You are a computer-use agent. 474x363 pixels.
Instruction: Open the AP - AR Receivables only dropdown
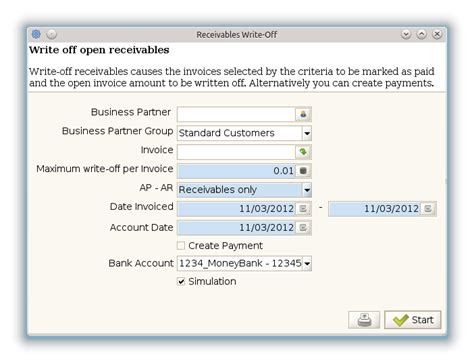tap(307, 190)
